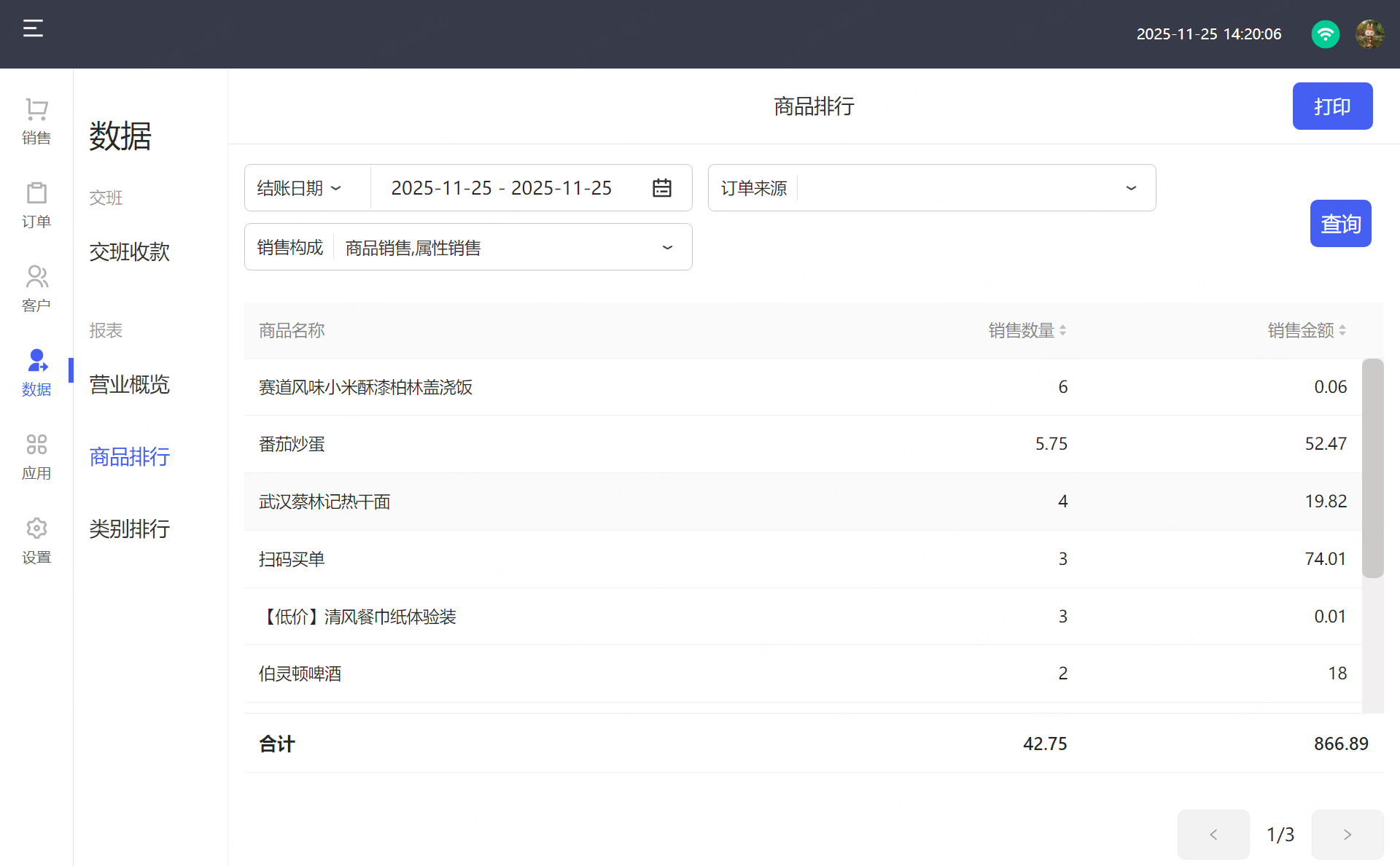Image resolution: width=1400 pixels, height=866 pixels.
Task: Expand the 销售构成 dropdown
Action: 666,248
